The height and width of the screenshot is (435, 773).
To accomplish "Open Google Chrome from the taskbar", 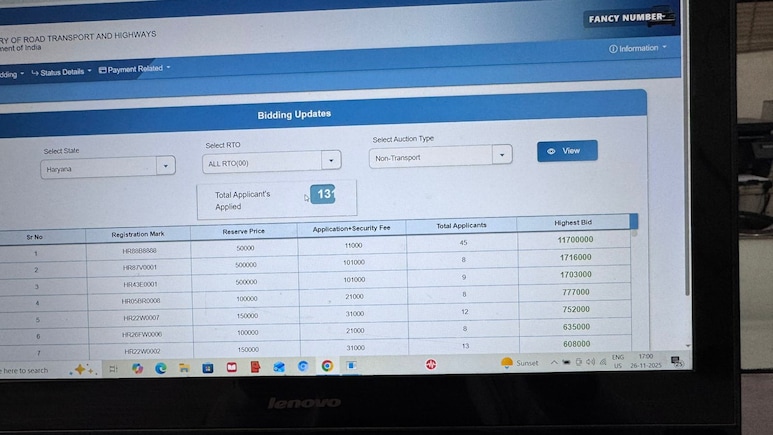I will pos(327,366).
